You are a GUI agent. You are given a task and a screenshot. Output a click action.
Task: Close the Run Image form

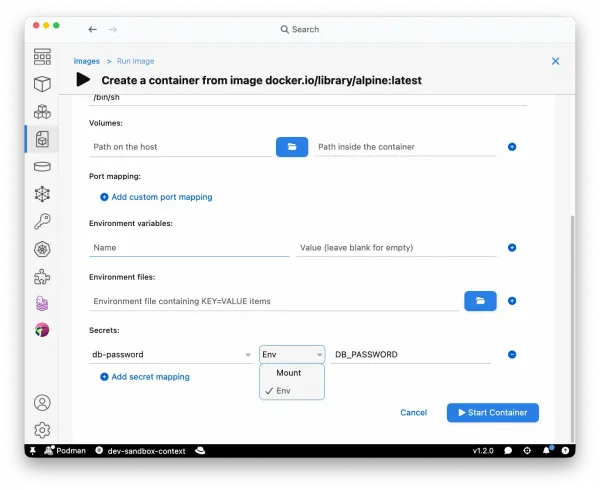[x=556, y=61]
